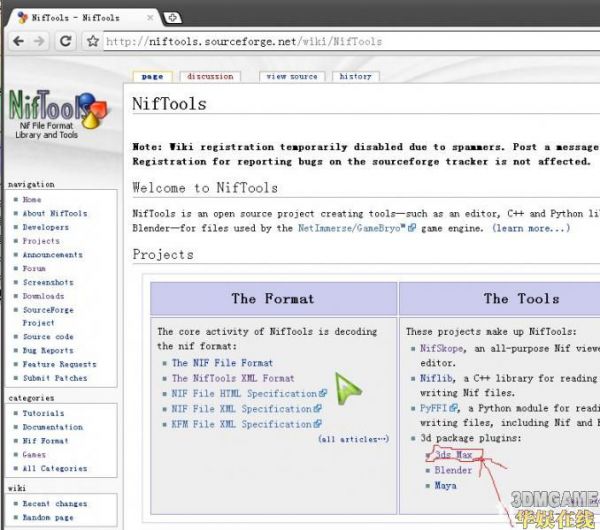Open Tutorials under categories
Image resolution: width=600 pixels, height=530 pixels.
[43, 413]
